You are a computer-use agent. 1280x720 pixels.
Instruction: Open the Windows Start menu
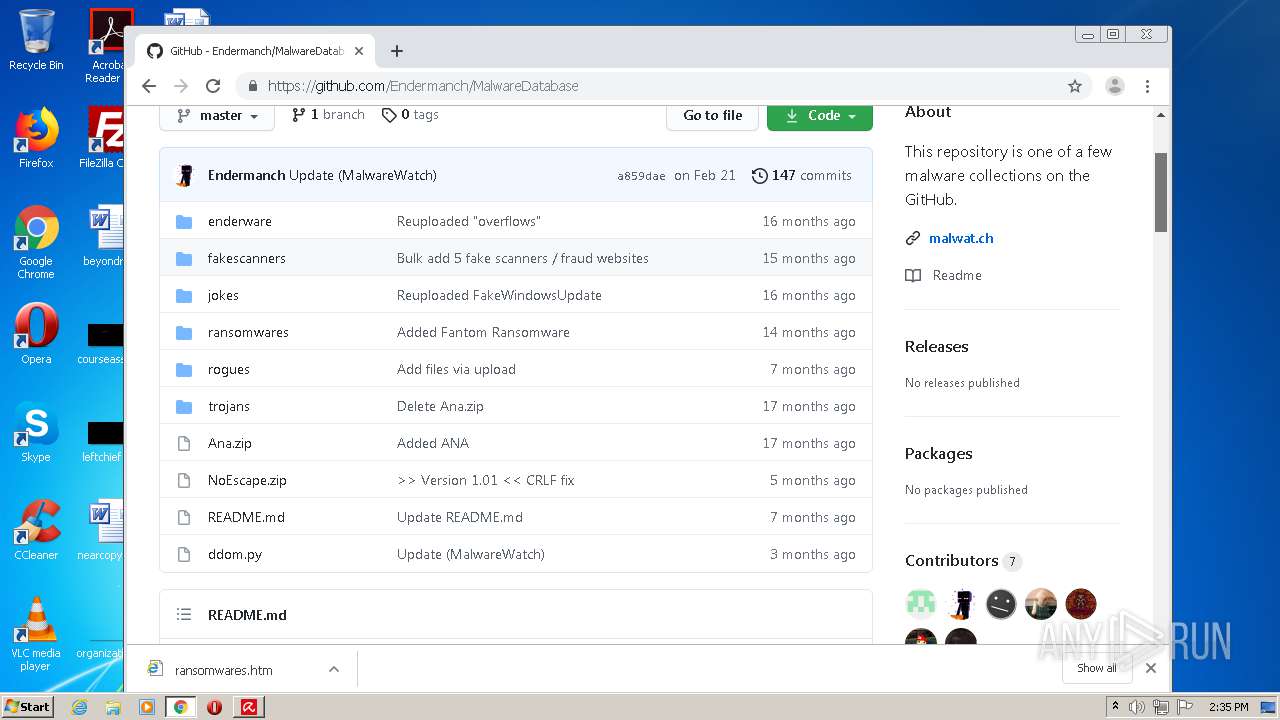coord(28,706)
